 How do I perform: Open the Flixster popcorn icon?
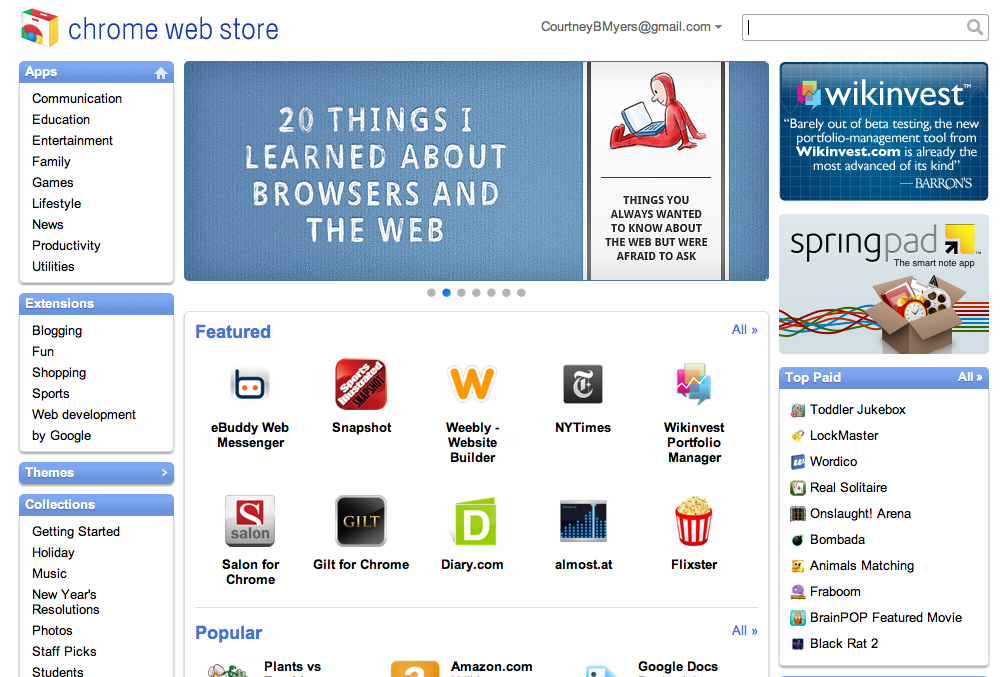point(693,521)
